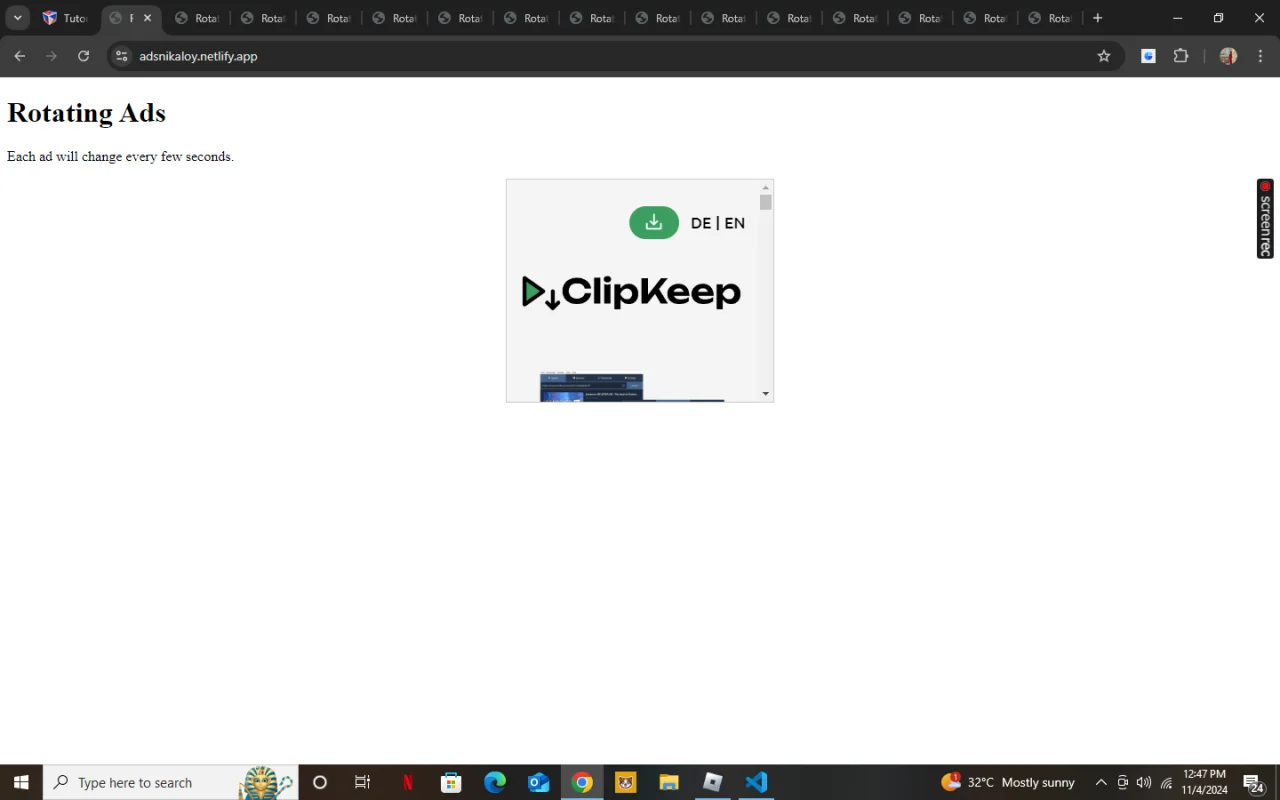This screenshot has height=800, width=1280.
Task: Launch Roblox from the taskbar
Action: click(713, 782)
